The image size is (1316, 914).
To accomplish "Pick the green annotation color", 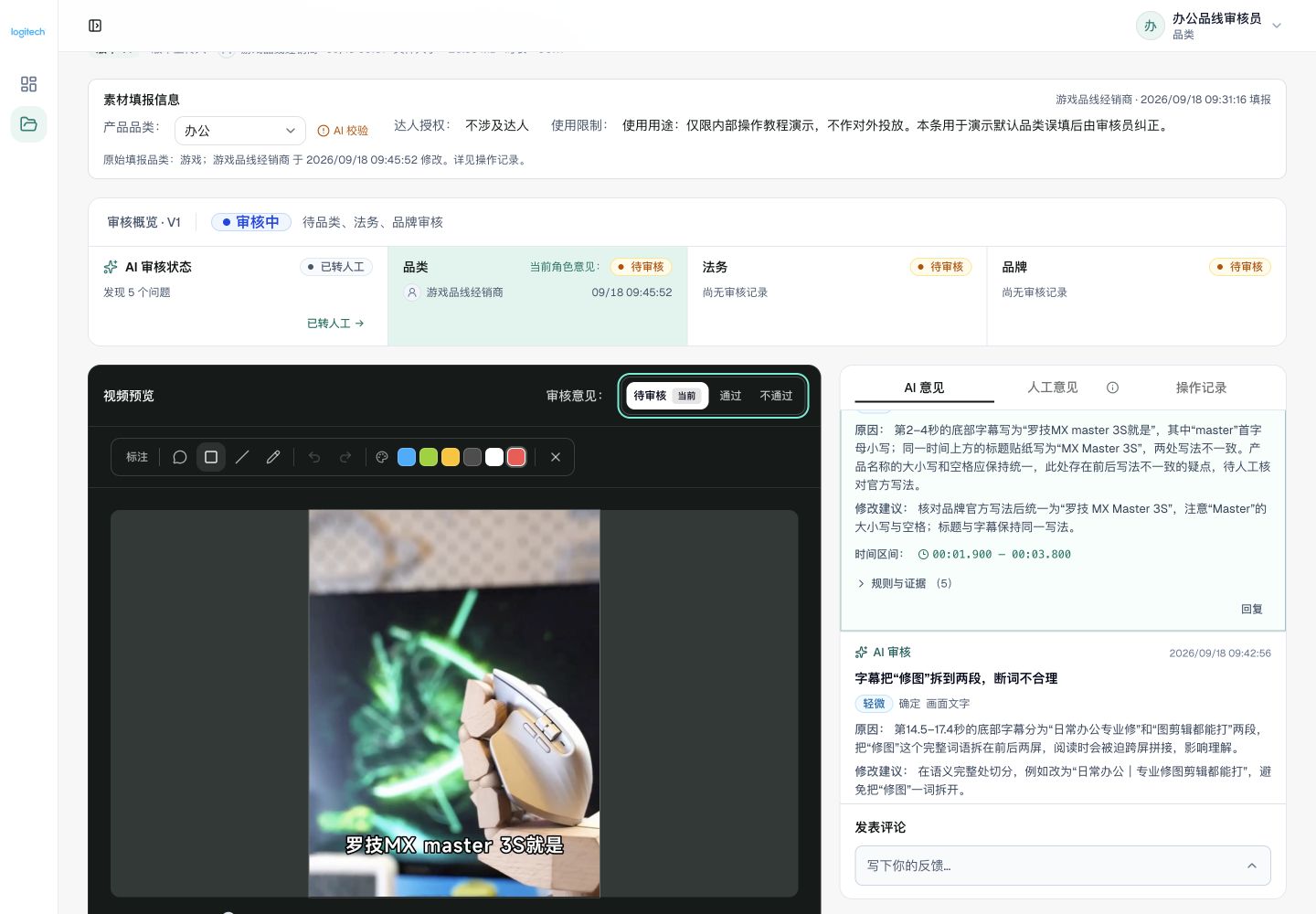I will [x=429, y=457].
